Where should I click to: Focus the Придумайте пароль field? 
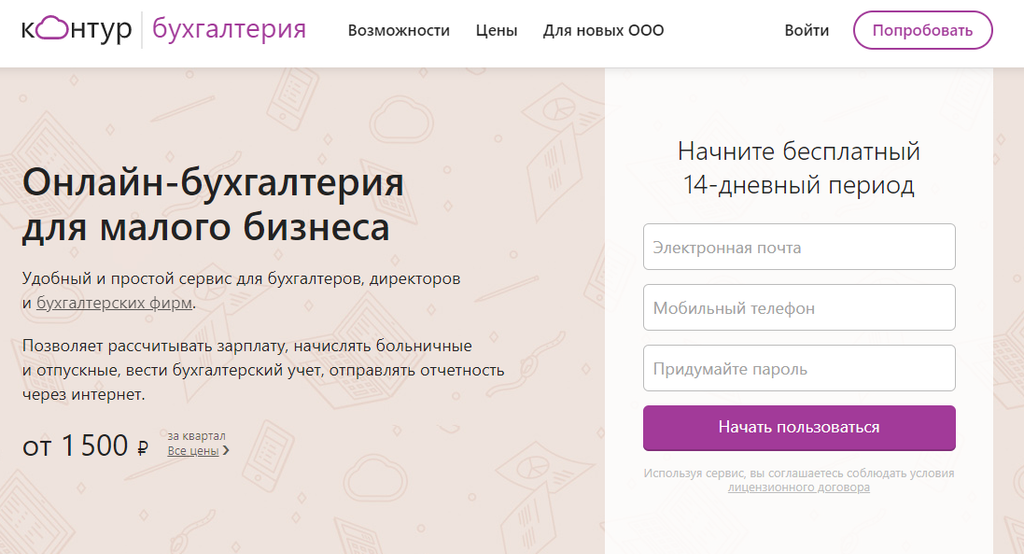pyautogui.click(x=799, y=368)
